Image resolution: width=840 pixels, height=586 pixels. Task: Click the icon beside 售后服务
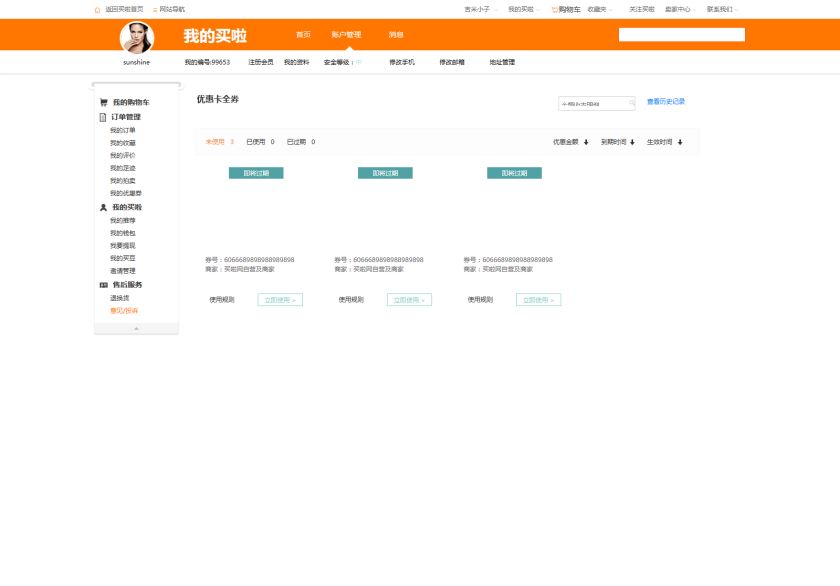click(103, 285)
